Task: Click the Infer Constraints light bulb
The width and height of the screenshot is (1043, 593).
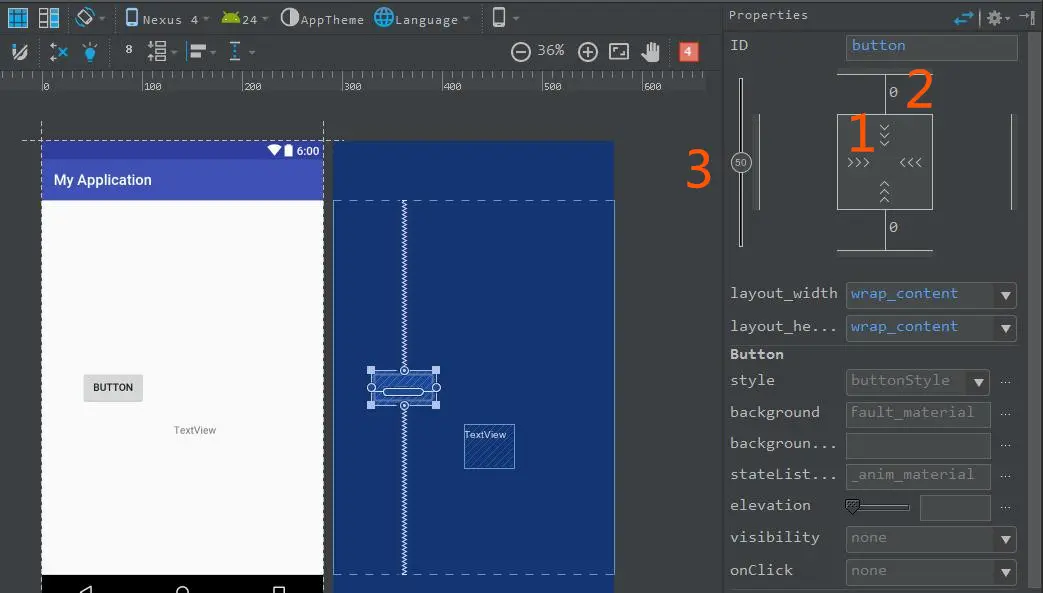Action: [x=90, y=51]
